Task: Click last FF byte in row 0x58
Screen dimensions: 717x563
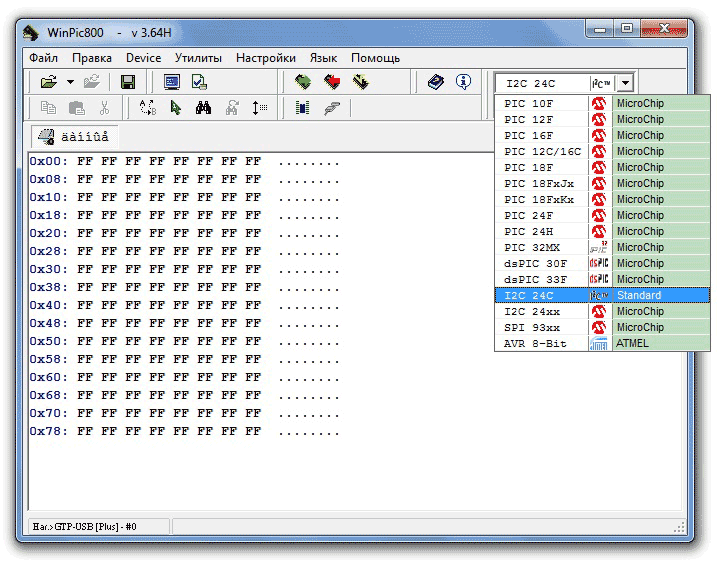Action: [253, 359]
